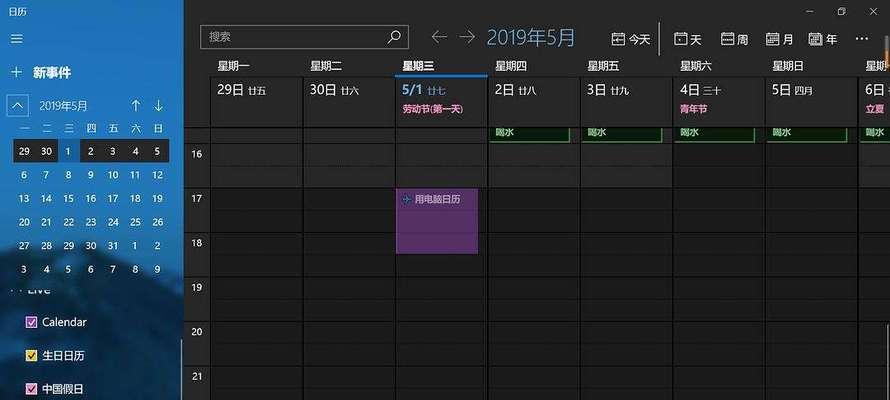Screen dimensions: 890x400
Task: Click the 青年节 holiday label
Action: point(693,109)
